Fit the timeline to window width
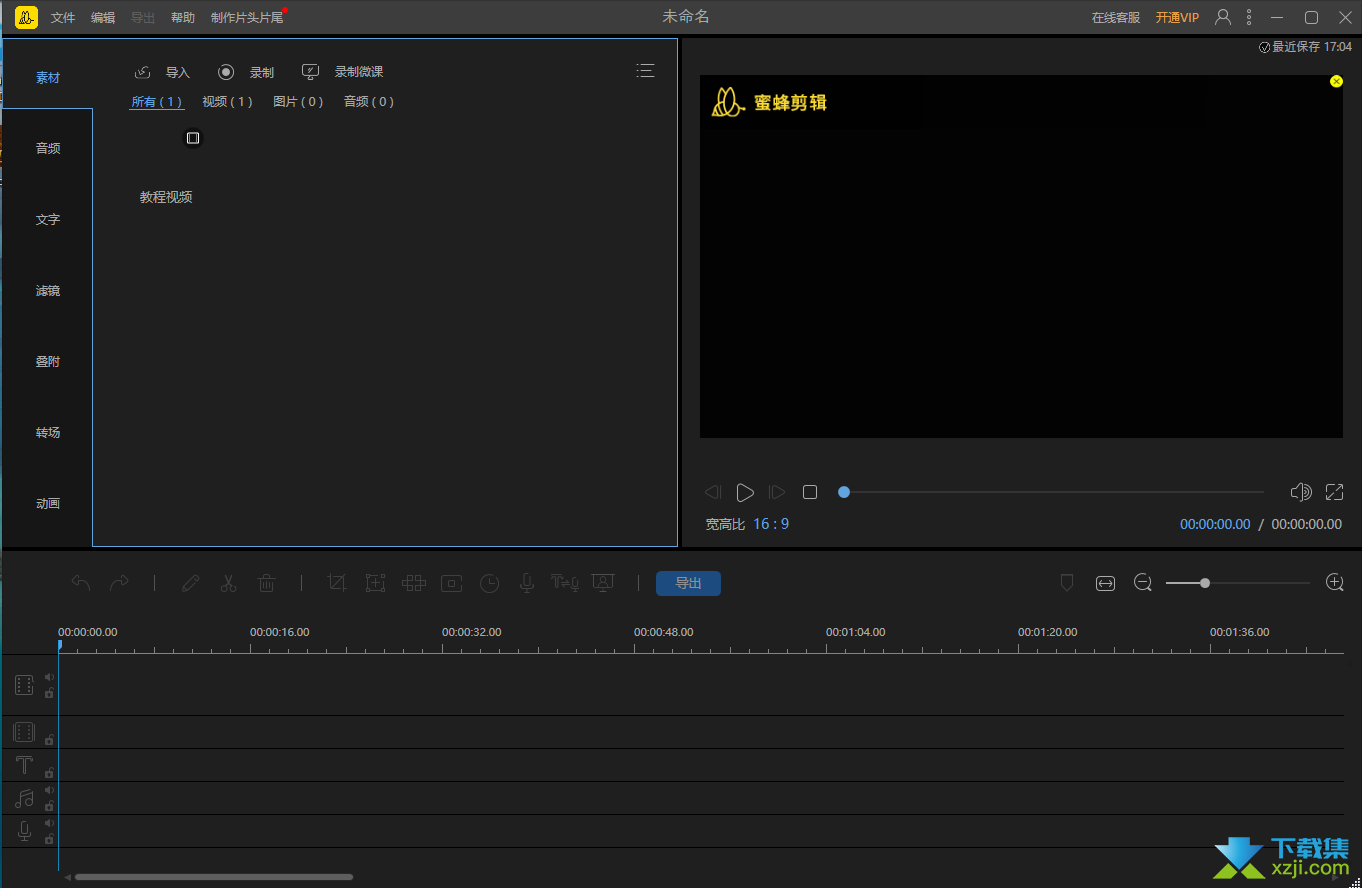The image size is (1362, 888). tap(1105, 583)
